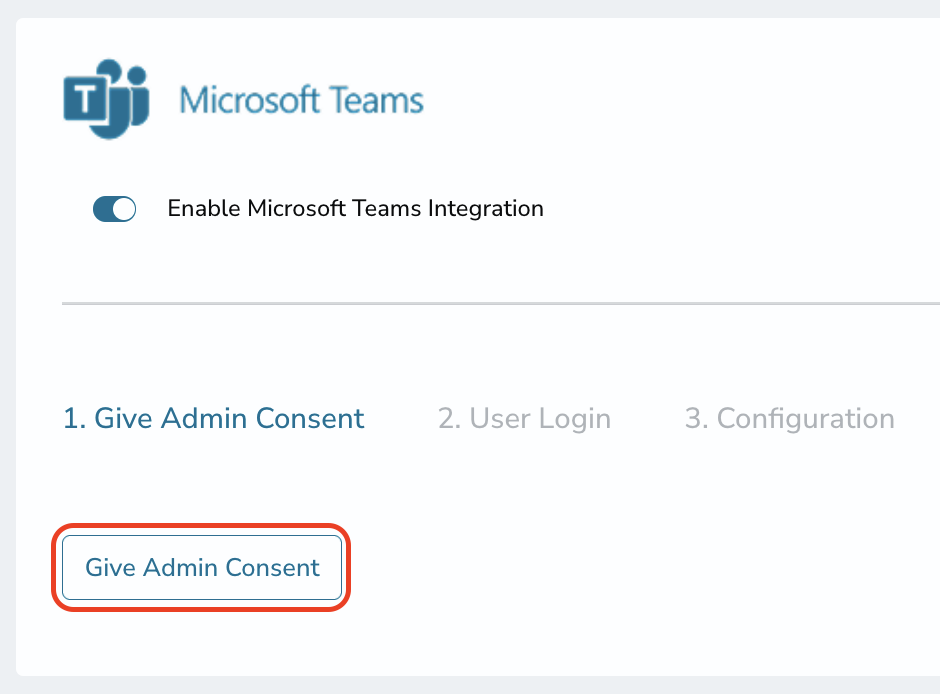Click the Microsoft Teams logo icon
The image size is (940, 694).
pos(106,99)
